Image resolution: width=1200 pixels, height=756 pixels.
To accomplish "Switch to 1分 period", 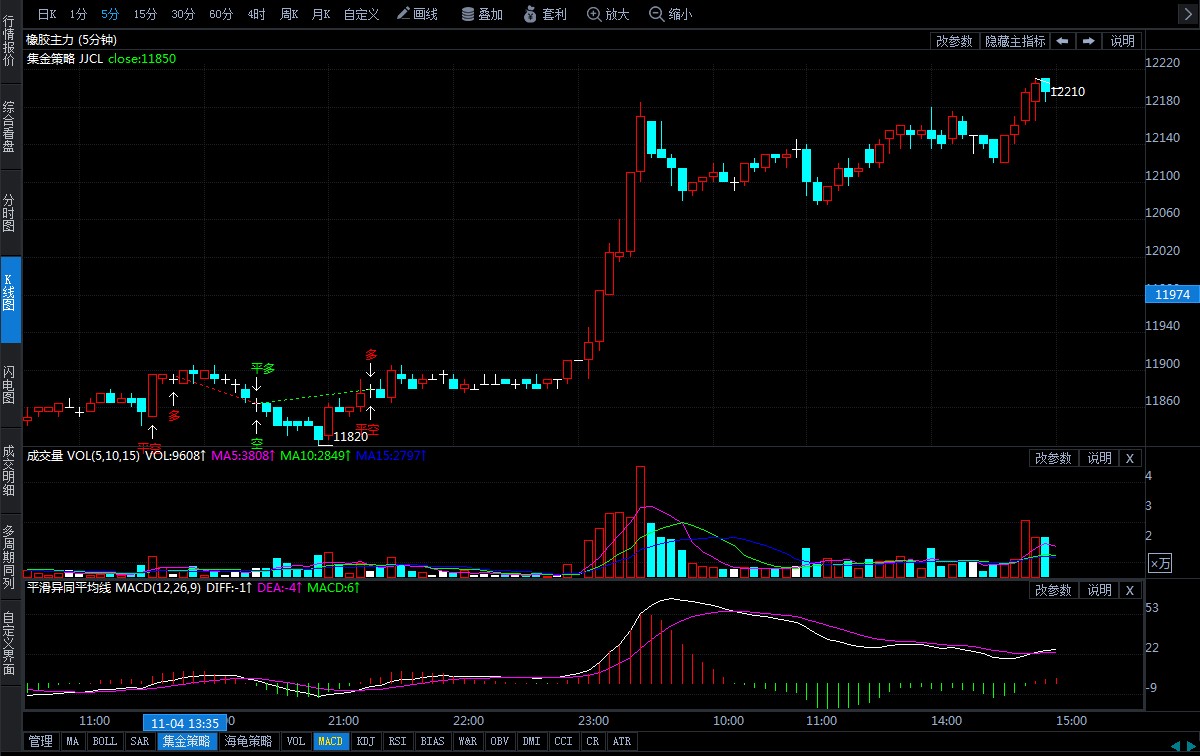I will coord(79,14).
